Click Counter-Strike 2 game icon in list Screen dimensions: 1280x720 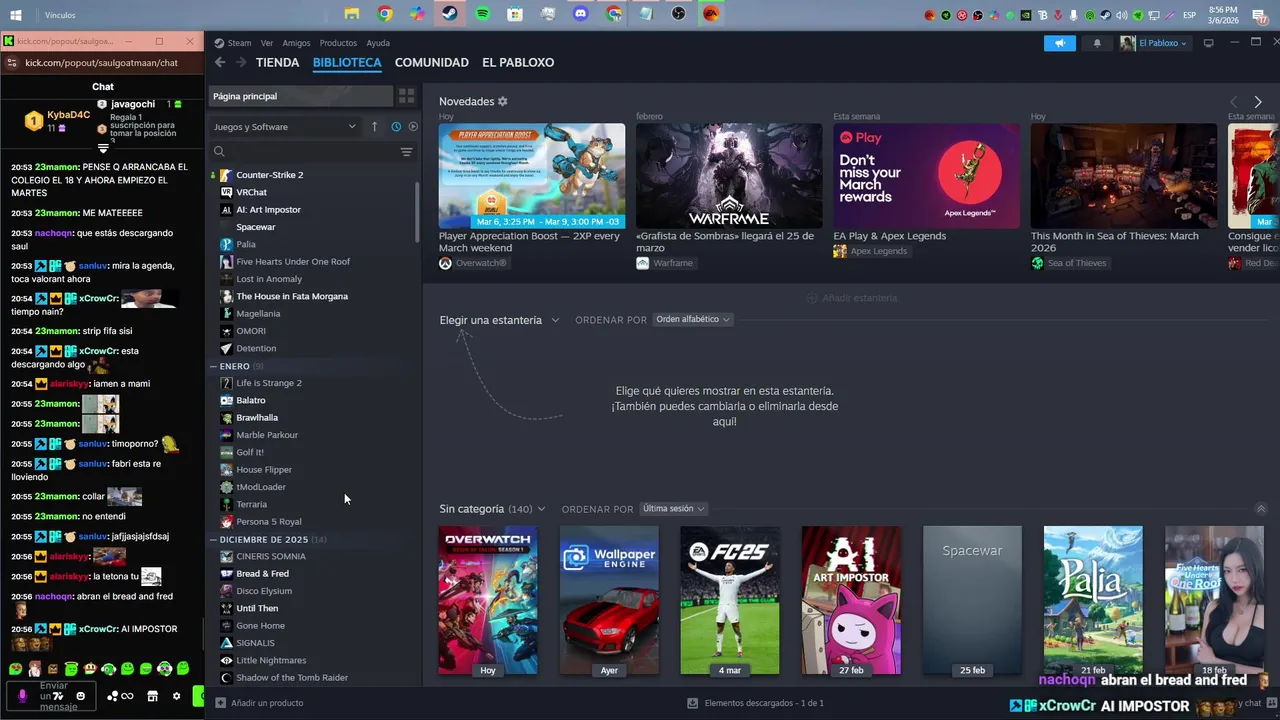click(x=226, y=175)
